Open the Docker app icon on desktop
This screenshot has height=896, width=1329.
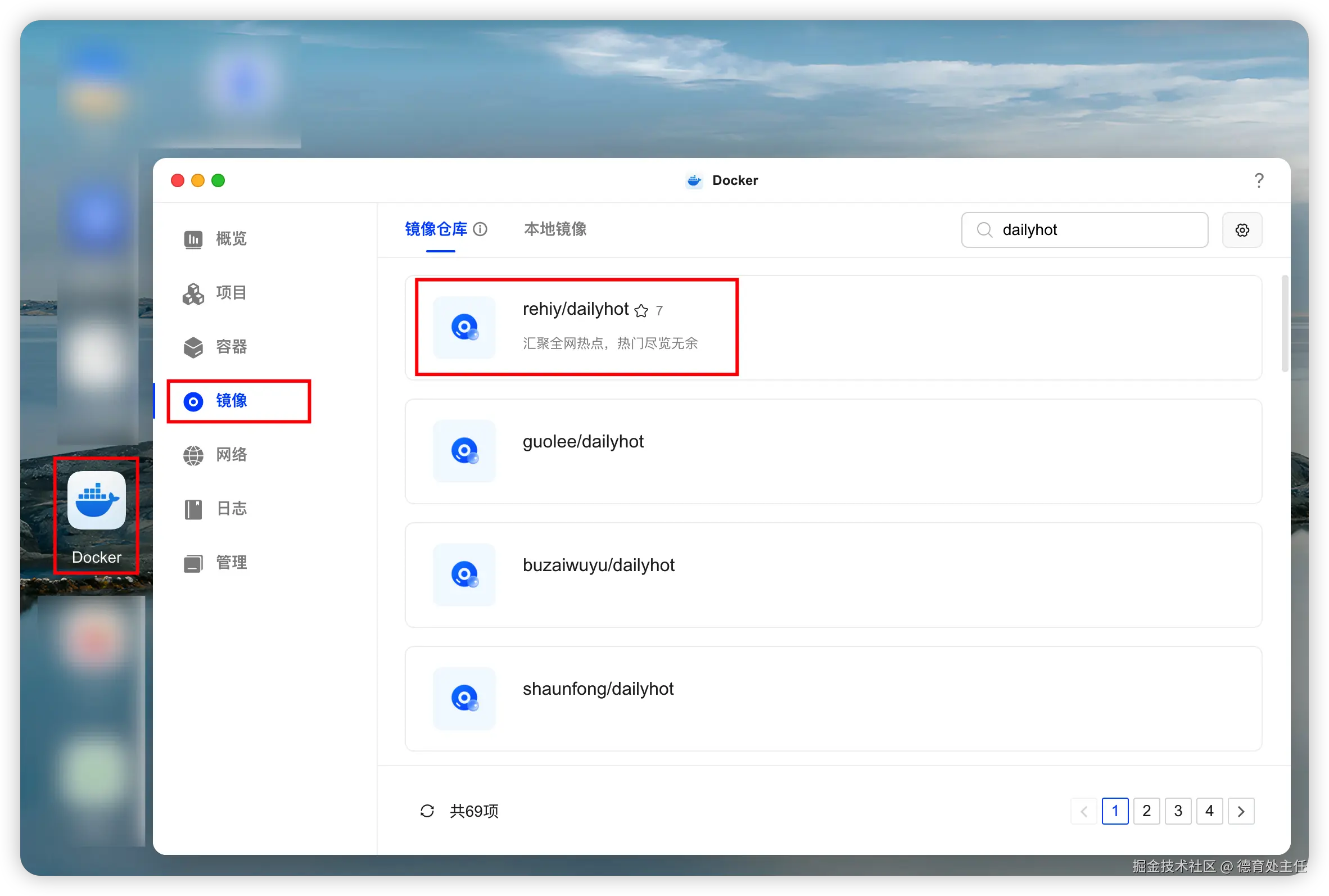pyautogui.click(x=97, y=500)
